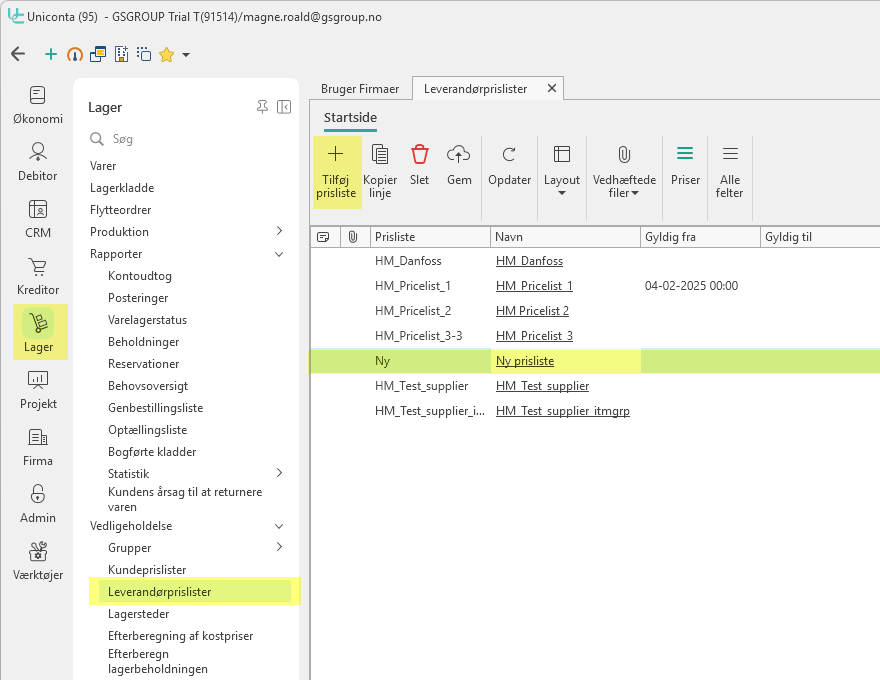Pin the Lager menu panel

[262, 107]
